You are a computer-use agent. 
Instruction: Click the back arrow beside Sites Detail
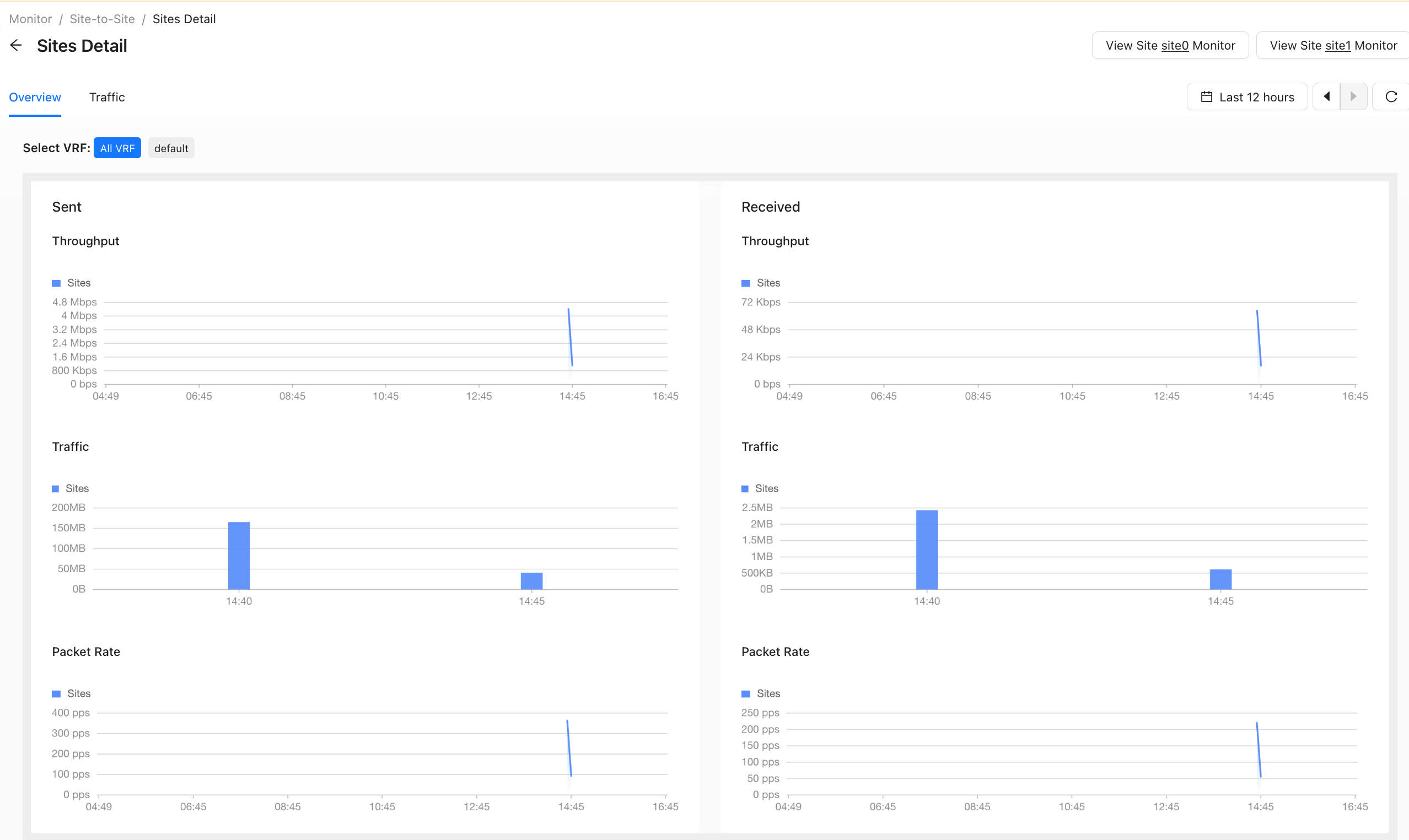click(16, 45)
